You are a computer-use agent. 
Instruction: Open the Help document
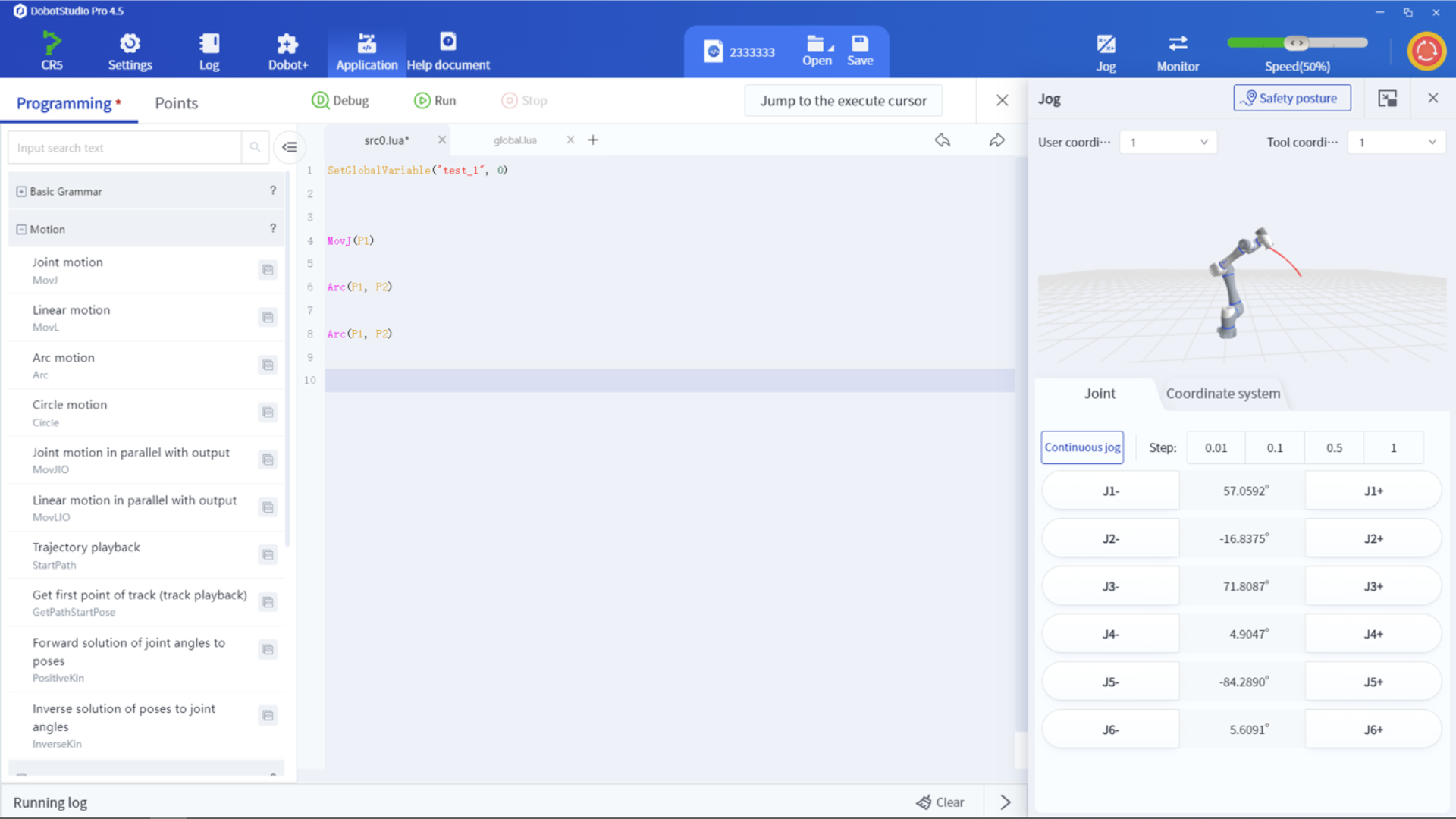click(x=448, y=50)
